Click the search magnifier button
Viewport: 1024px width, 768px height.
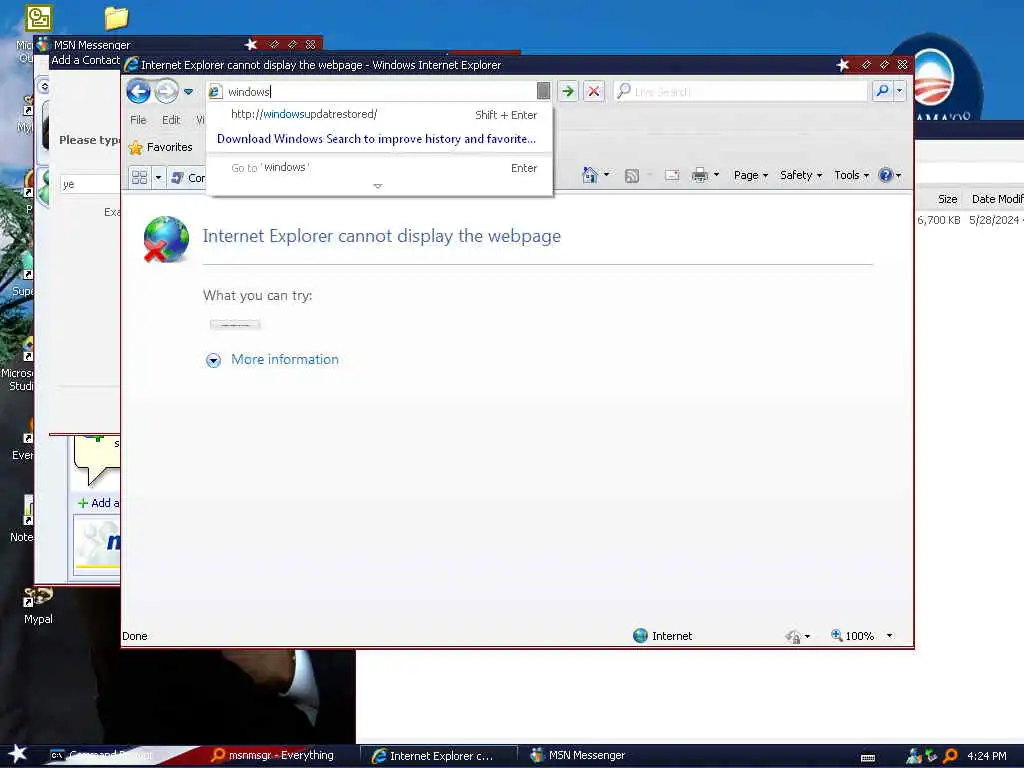[882, 91]
